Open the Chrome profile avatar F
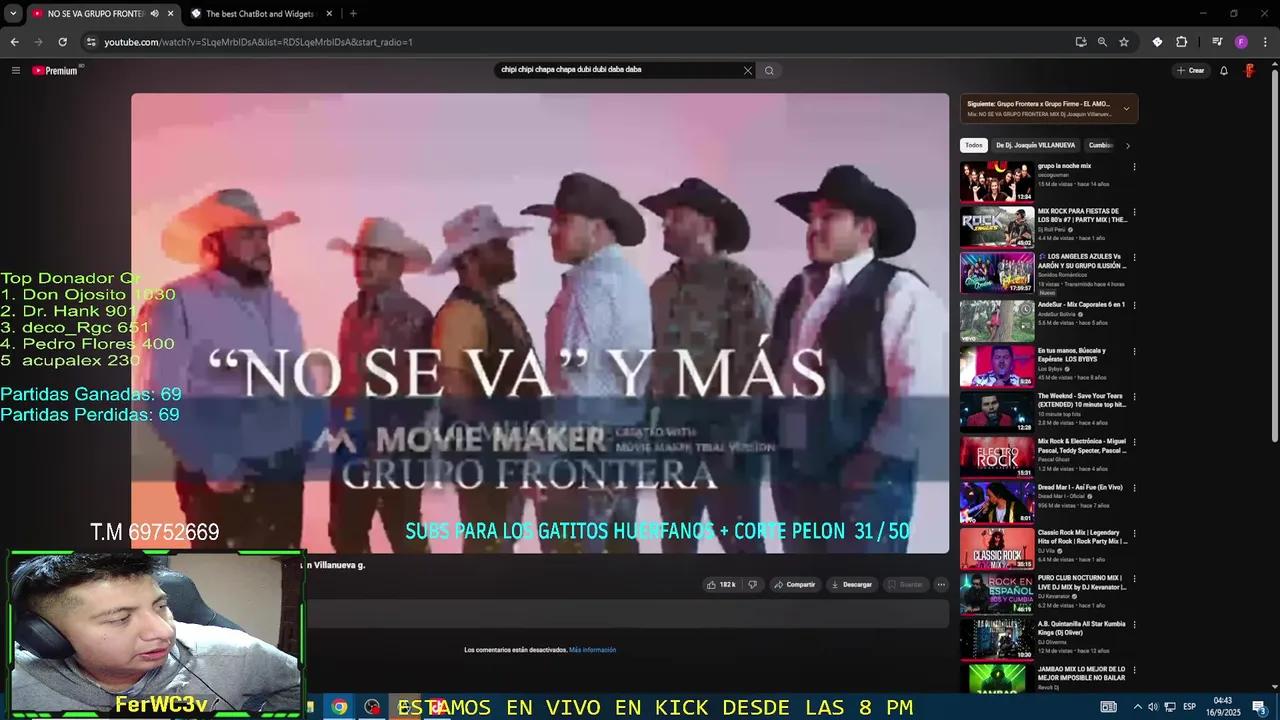Viewport: 1280px width, 720px height. tap(1241, 42)
